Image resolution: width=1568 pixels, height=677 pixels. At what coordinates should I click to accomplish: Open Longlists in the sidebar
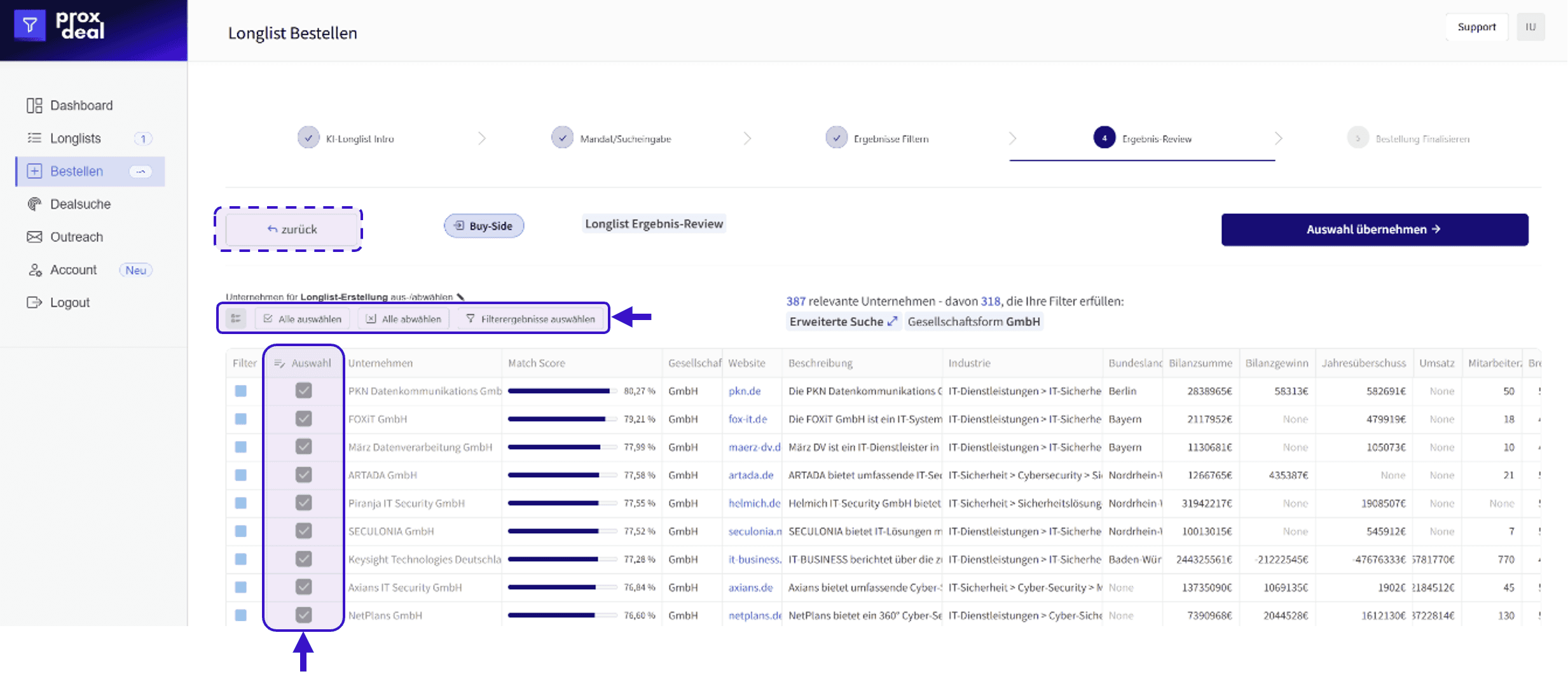[90, 139]
